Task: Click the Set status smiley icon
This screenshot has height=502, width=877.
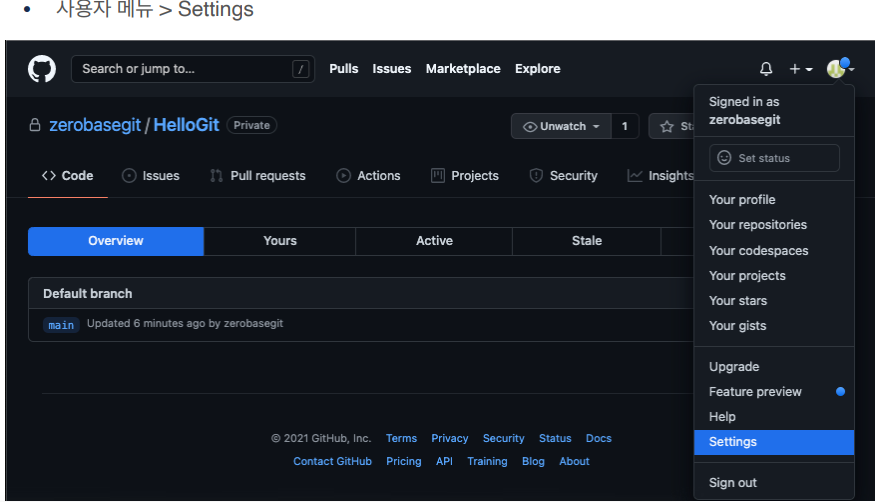Action: tap(724, 158)
